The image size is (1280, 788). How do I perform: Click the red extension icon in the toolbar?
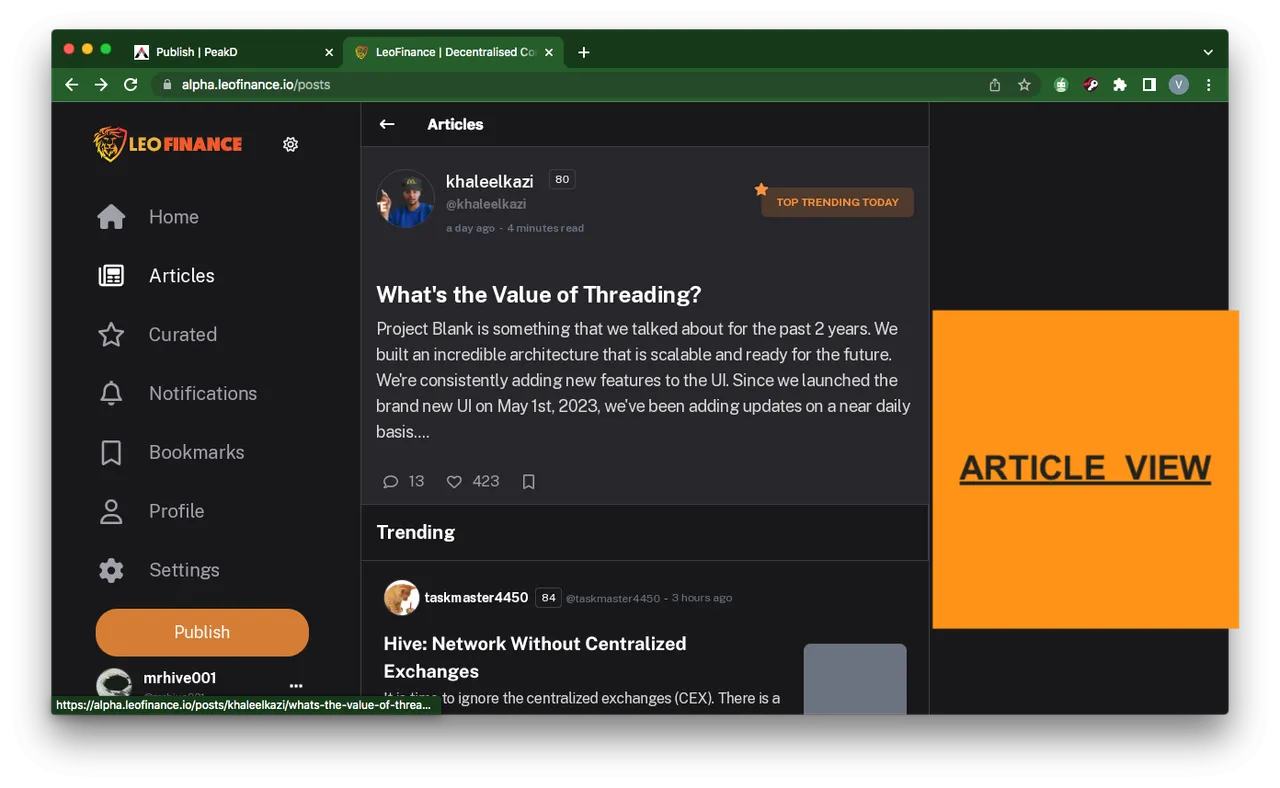[x=1091, y=85]
